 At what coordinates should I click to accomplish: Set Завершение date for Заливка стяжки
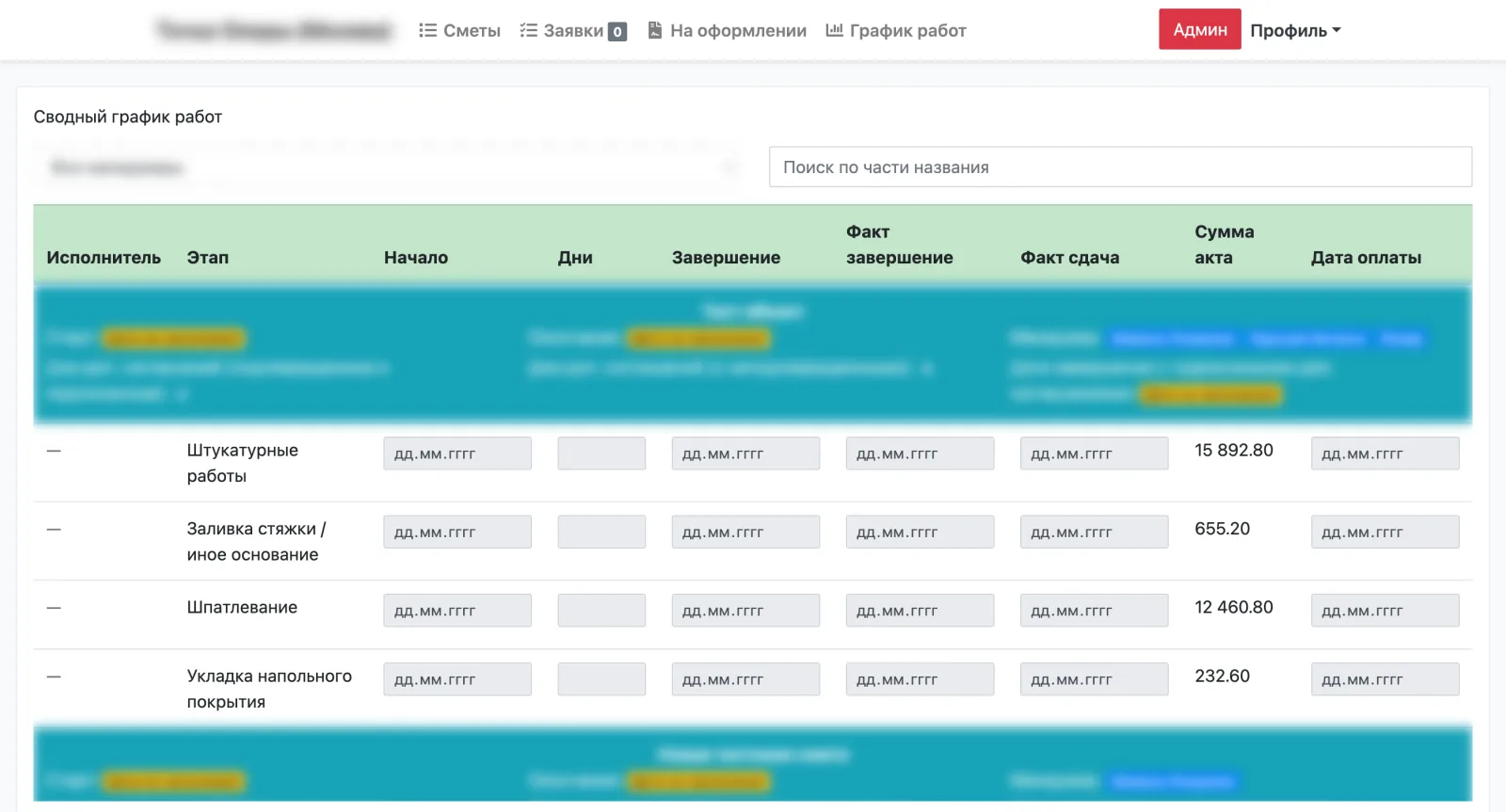point(745,532)
